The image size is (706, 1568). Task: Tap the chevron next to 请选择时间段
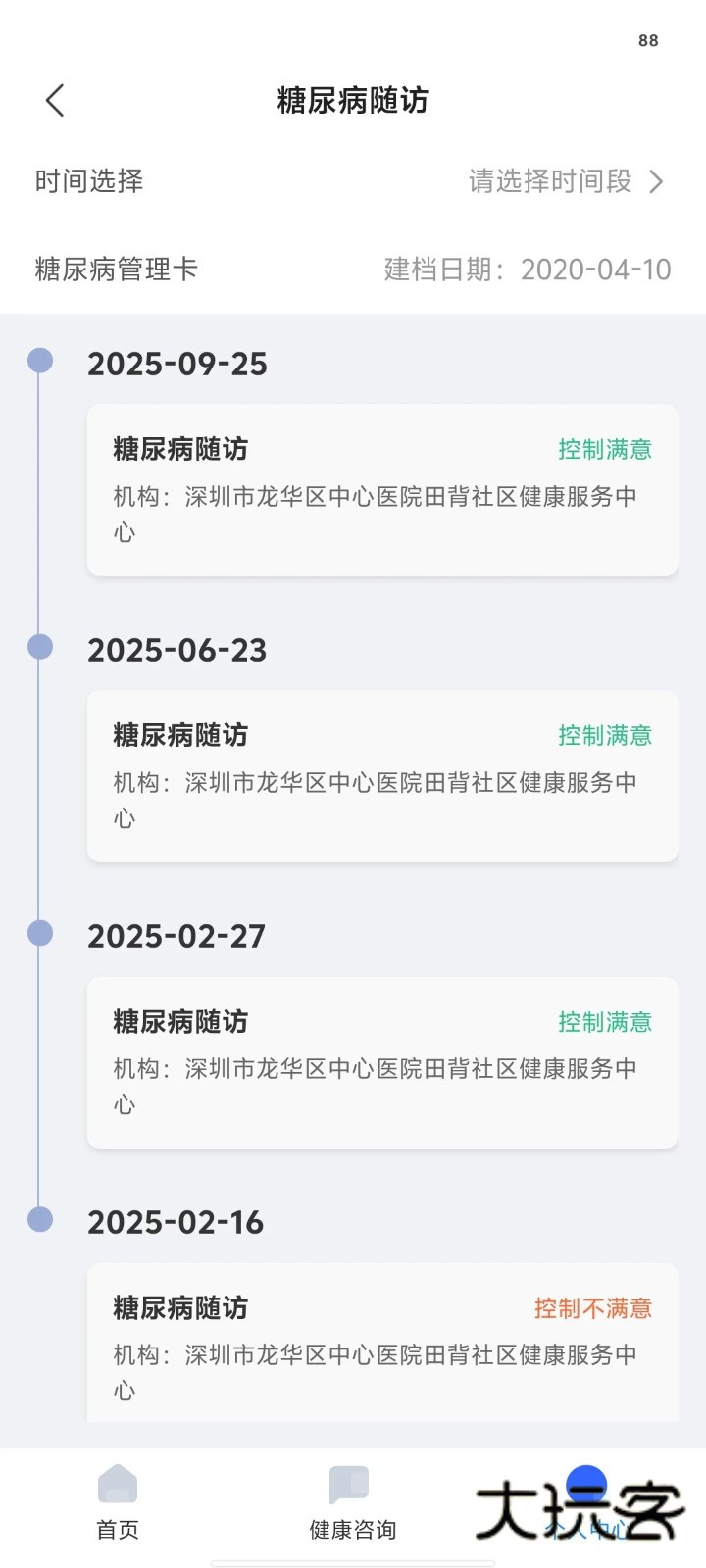pyautogui.click(x=657, y=181)
